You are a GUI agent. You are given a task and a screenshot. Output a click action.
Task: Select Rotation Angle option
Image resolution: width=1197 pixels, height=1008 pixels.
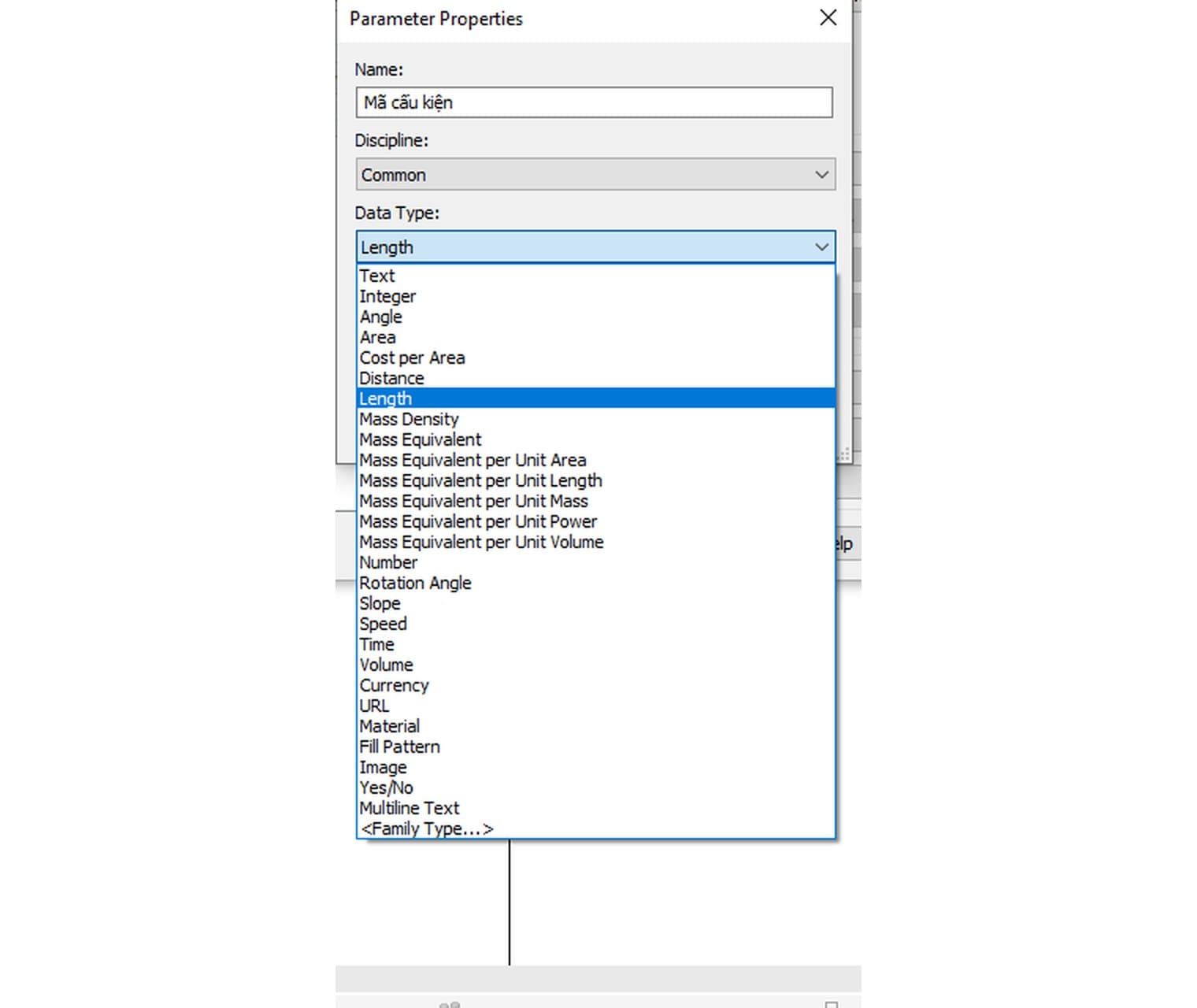(x=595, y=583)
